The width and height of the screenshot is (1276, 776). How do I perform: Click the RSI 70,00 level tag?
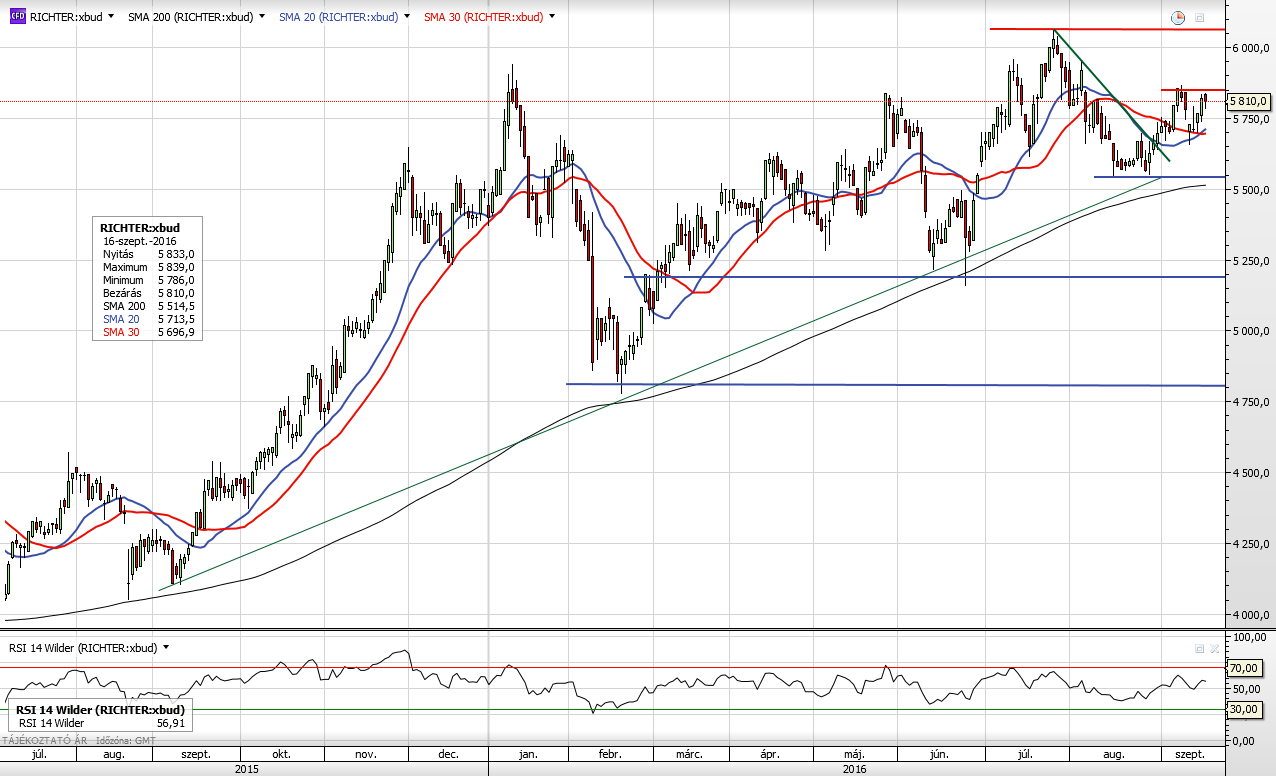(x=1243, y=668)
